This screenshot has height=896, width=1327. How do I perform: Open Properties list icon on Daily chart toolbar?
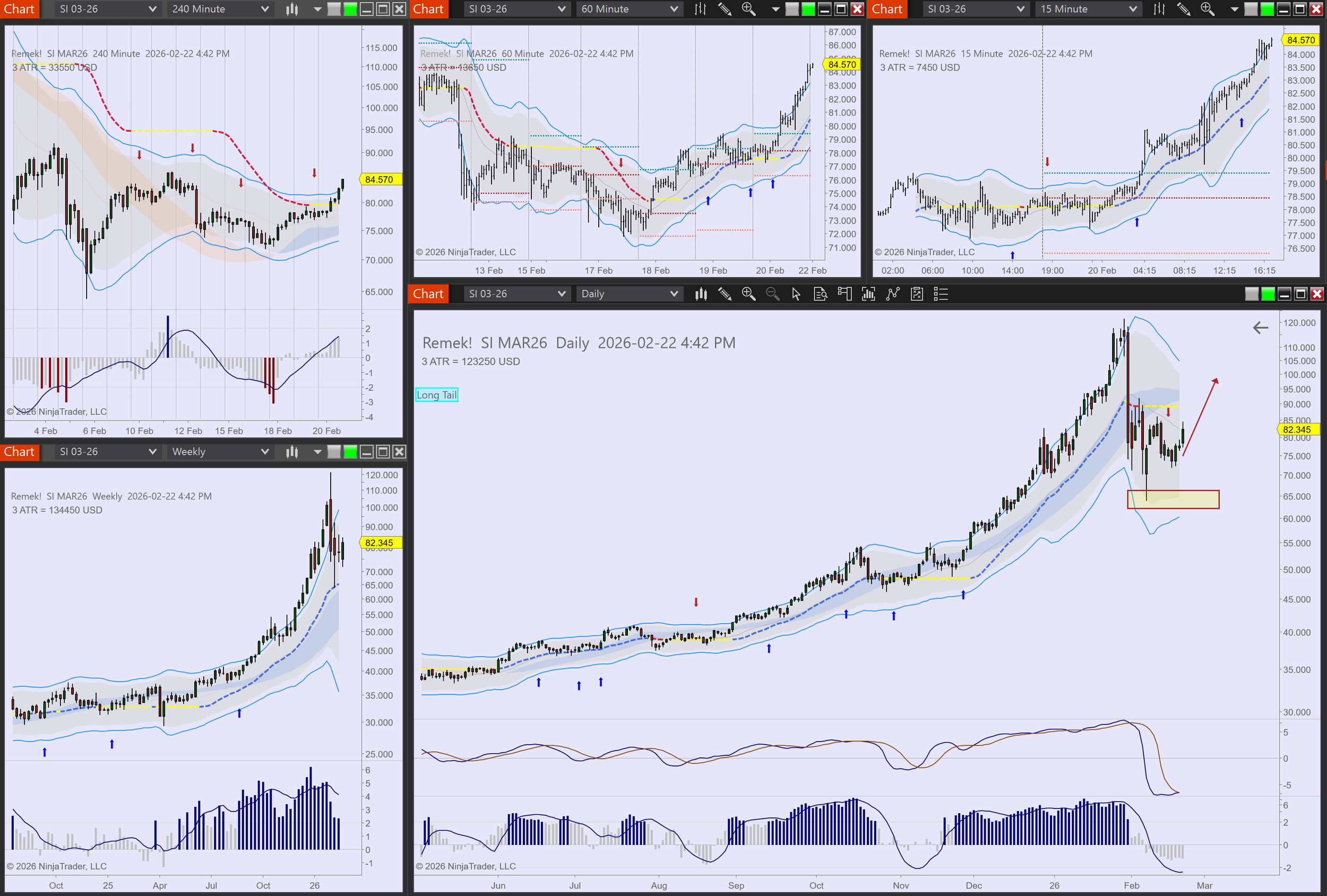click(x=941, y=294)
